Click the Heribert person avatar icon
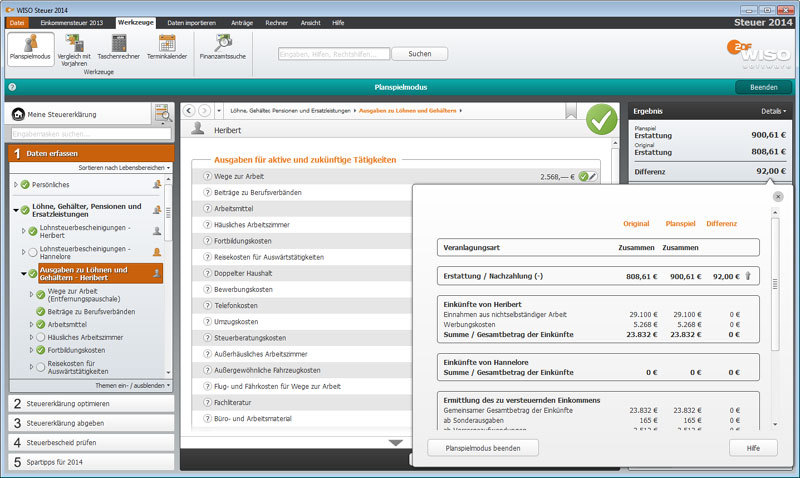Viewport: 800px width, 478px height. pyautogui.click(x=197, y=130)
